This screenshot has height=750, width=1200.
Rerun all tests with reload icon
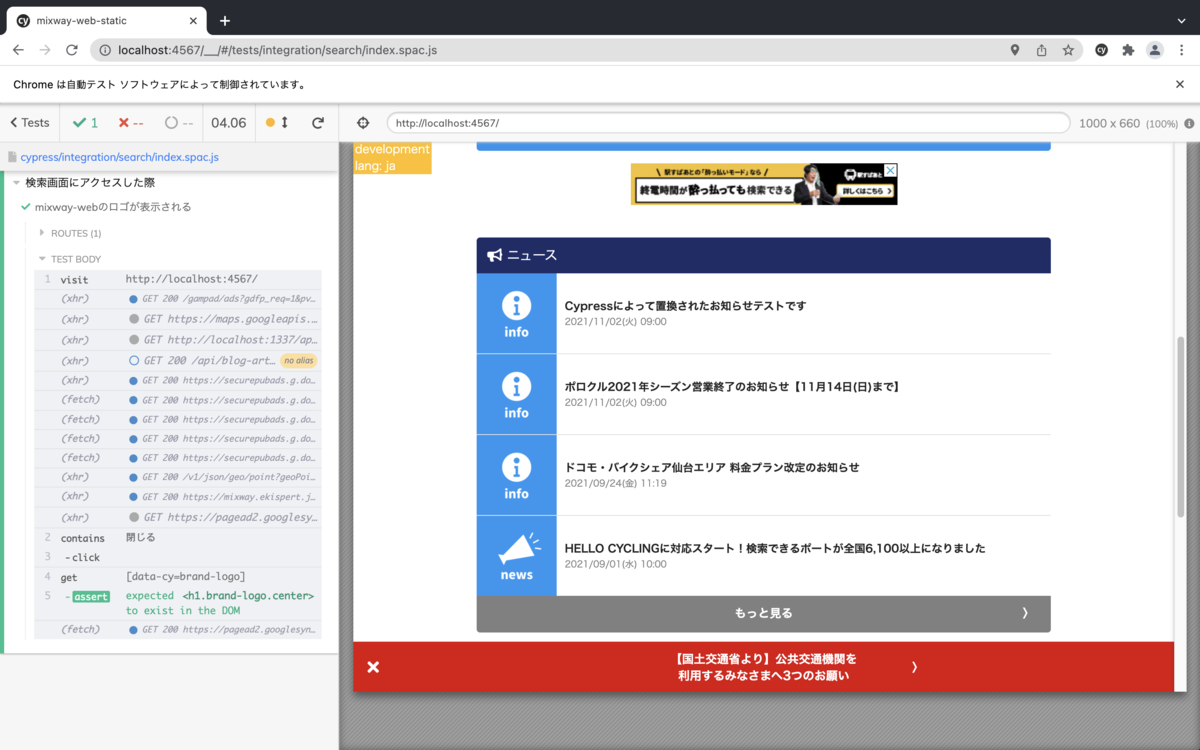click(318, 122)
